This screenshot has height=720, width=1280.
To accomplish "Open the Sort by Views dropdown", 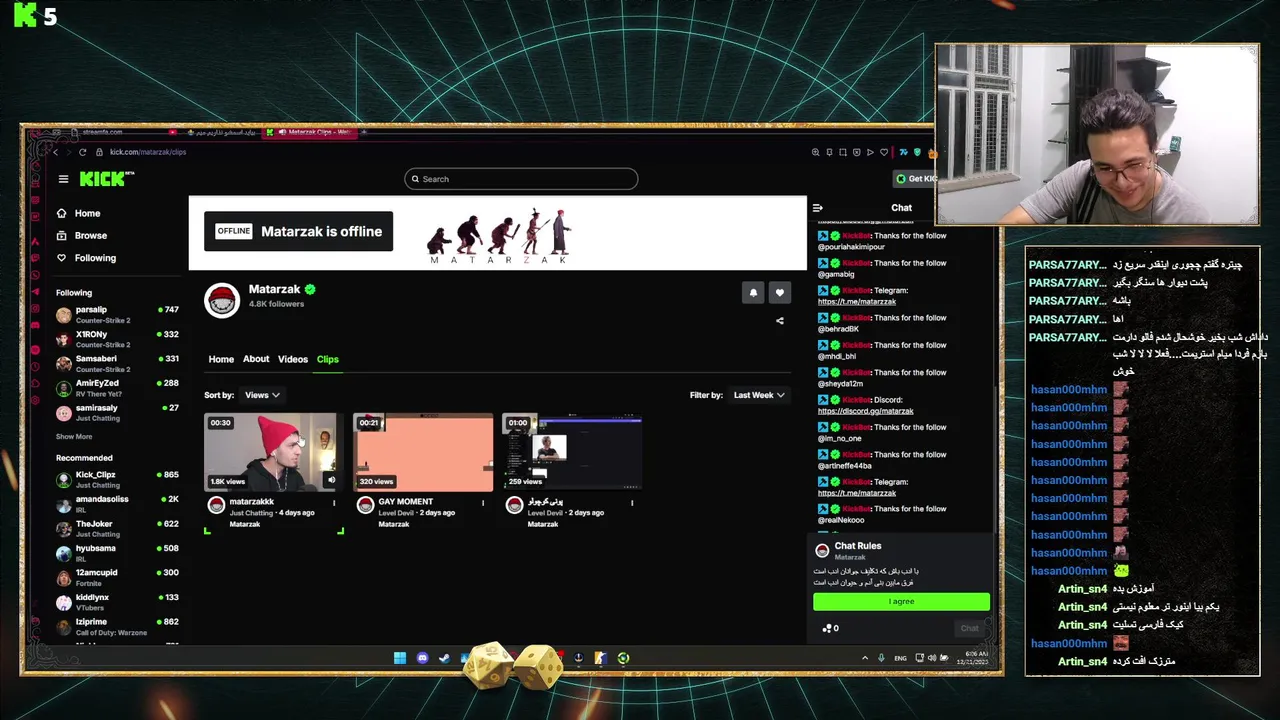I will (x=262, y=395).
